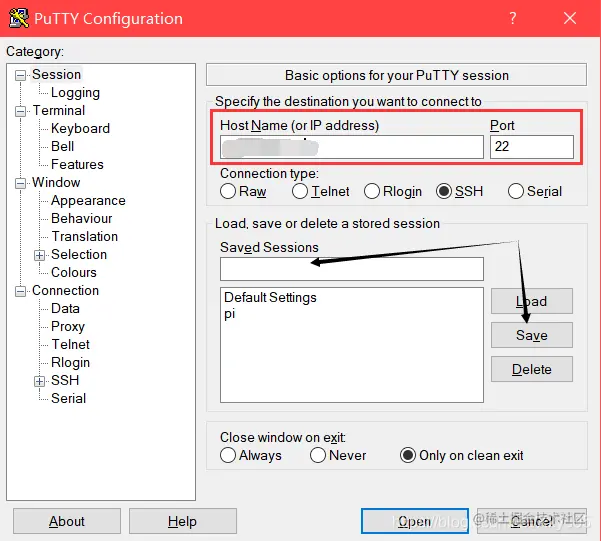Viewport: 601px width, 541px height.
Task: Open the Keyboard settings category
Action: click(x=80, y=128)
